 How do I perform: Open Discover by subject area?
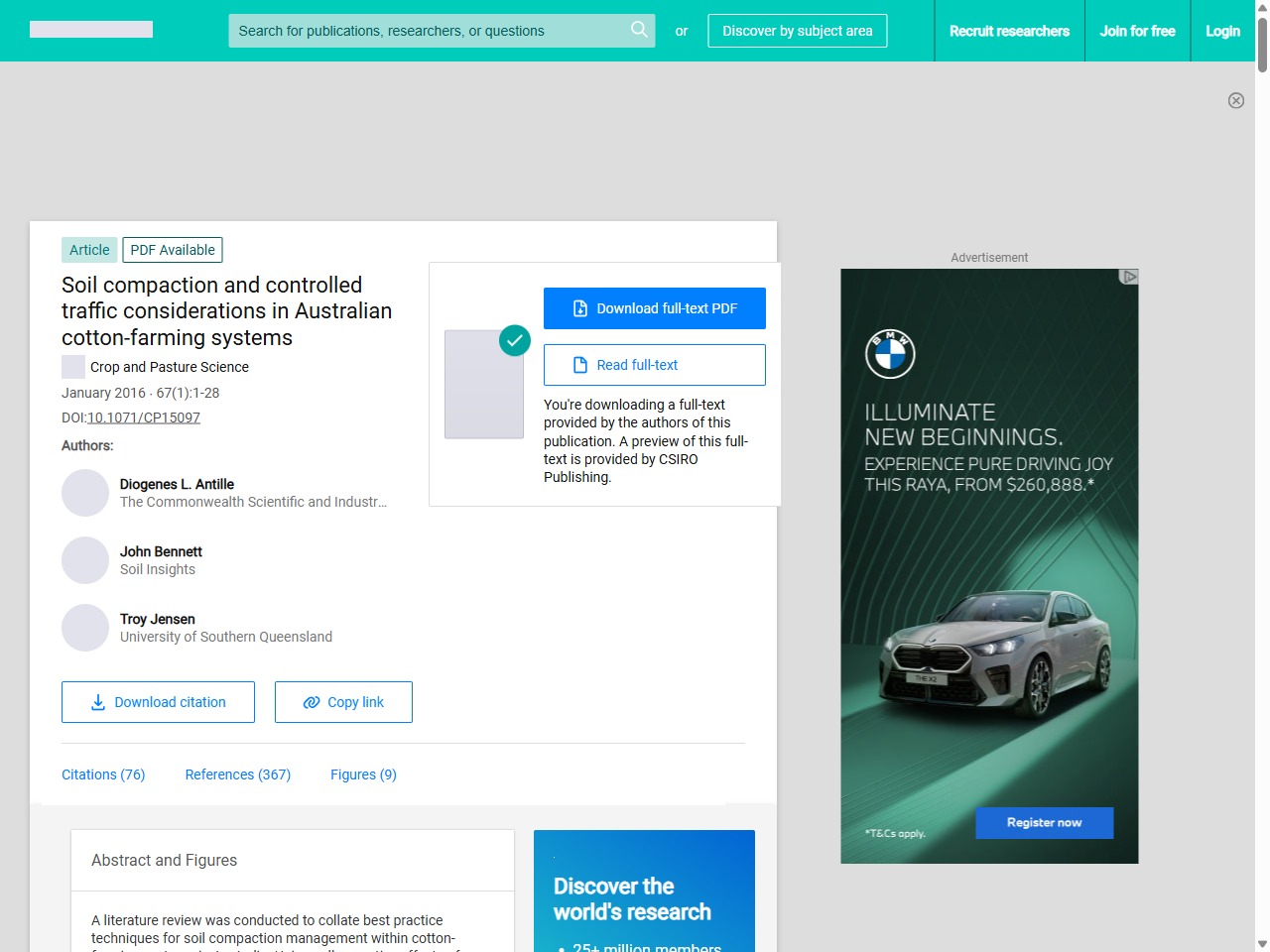click(x=797, y=31)
